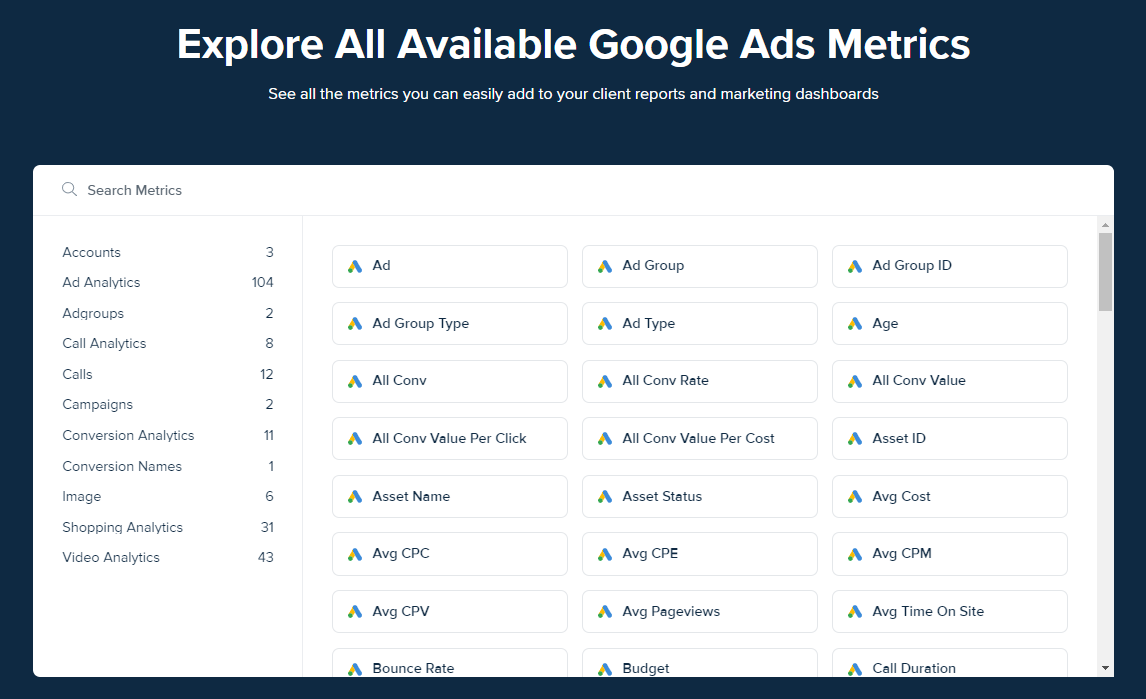The image size is (1146, 699).
Task: Open the Avg CPC metric card
Action: pos(449,553)
